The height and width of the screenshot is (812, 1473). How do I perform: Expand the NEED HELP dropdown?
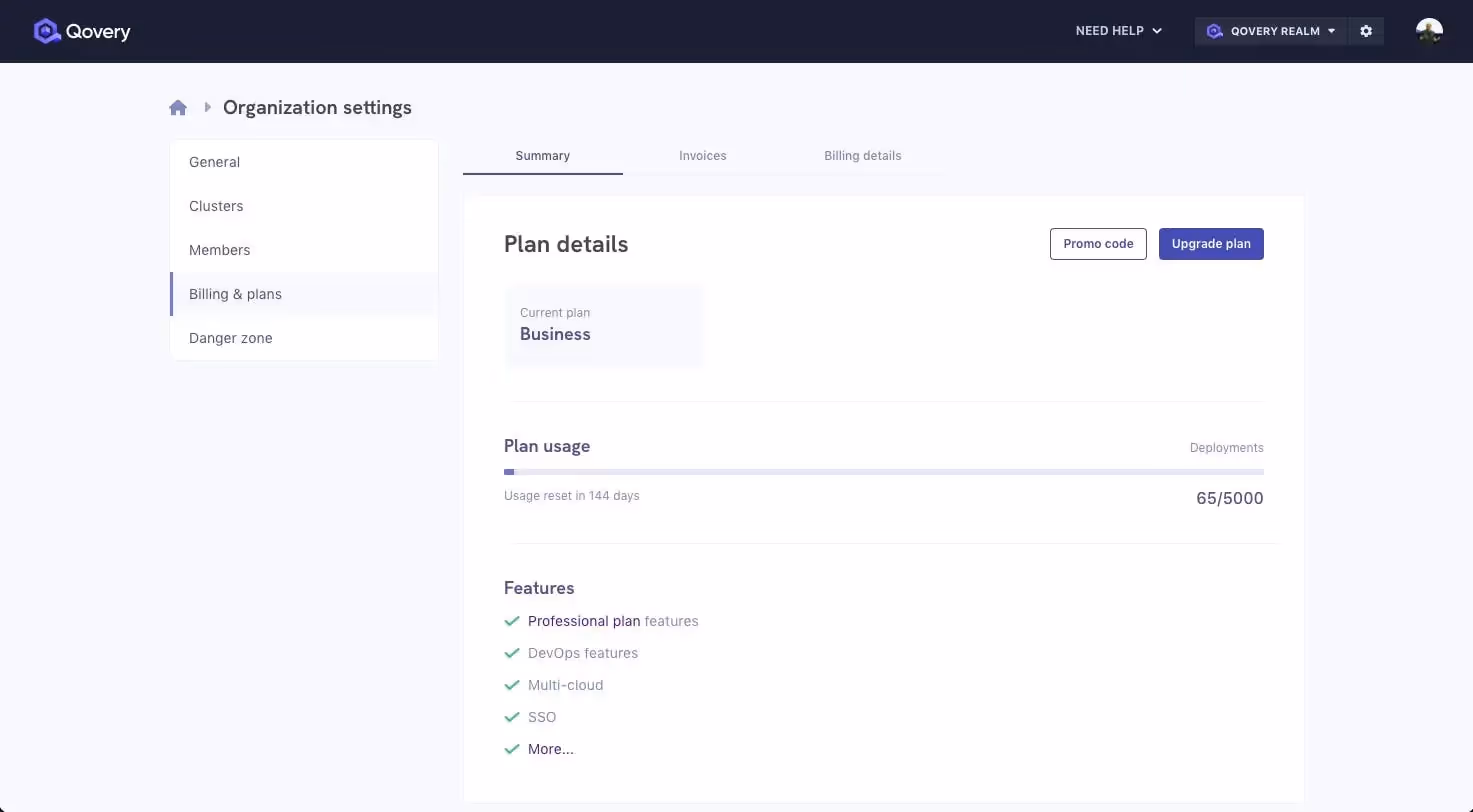coord(1118,31)
